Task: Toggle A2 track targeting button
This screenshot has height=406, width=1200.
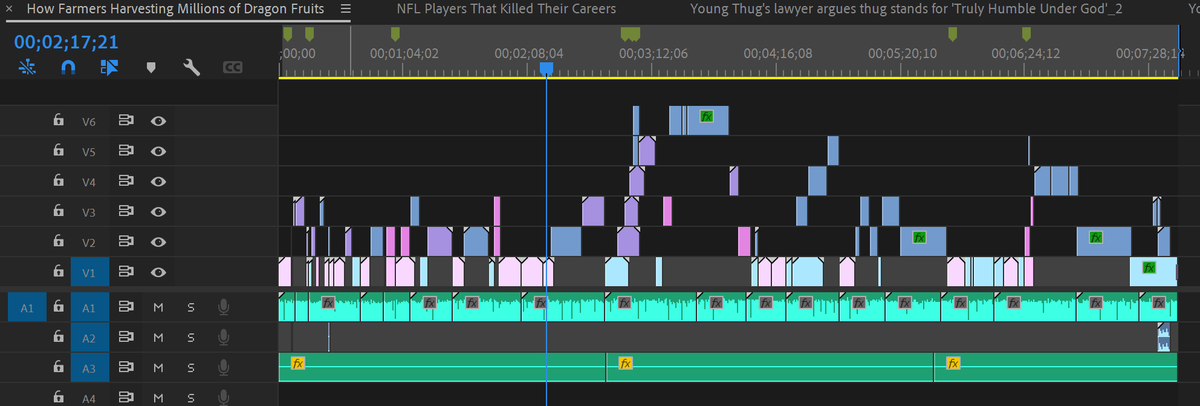Action: [x=88, y=337]
